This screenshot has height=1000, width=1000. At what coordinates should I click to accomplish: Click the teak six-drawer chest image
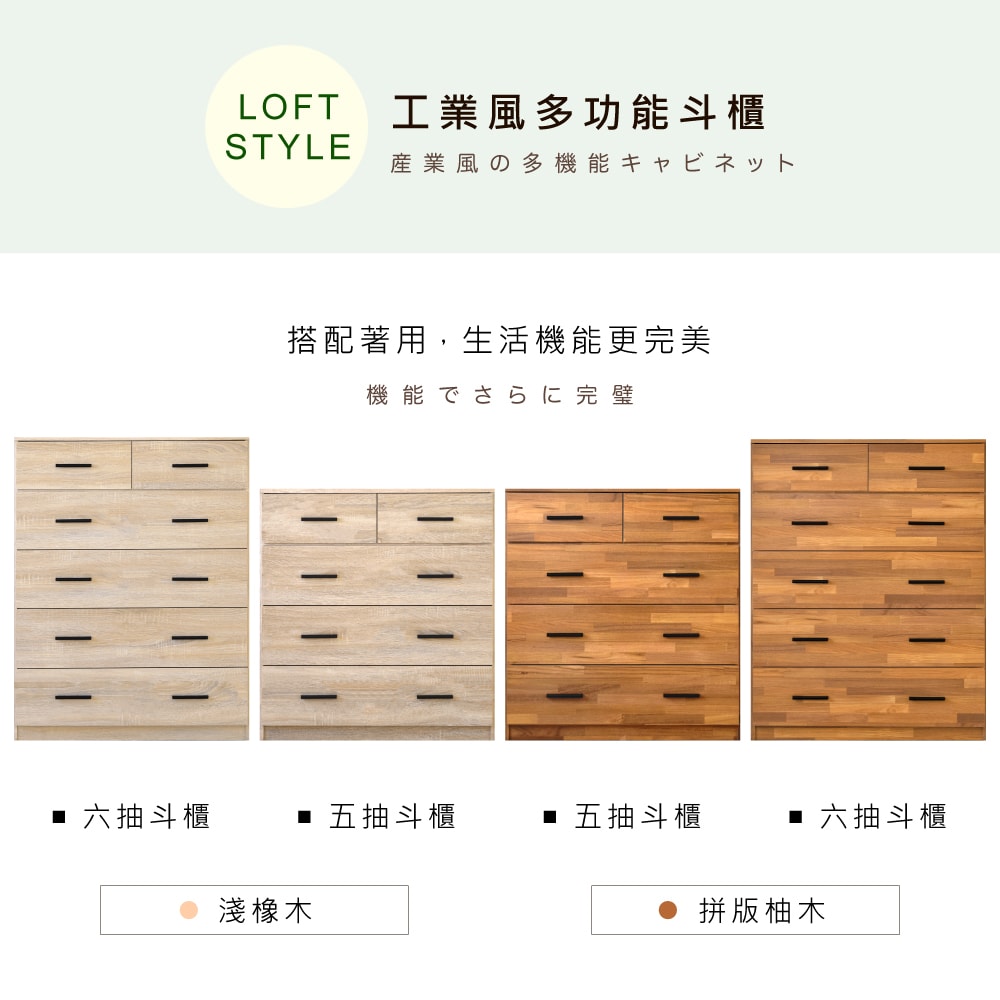(868, 590)
